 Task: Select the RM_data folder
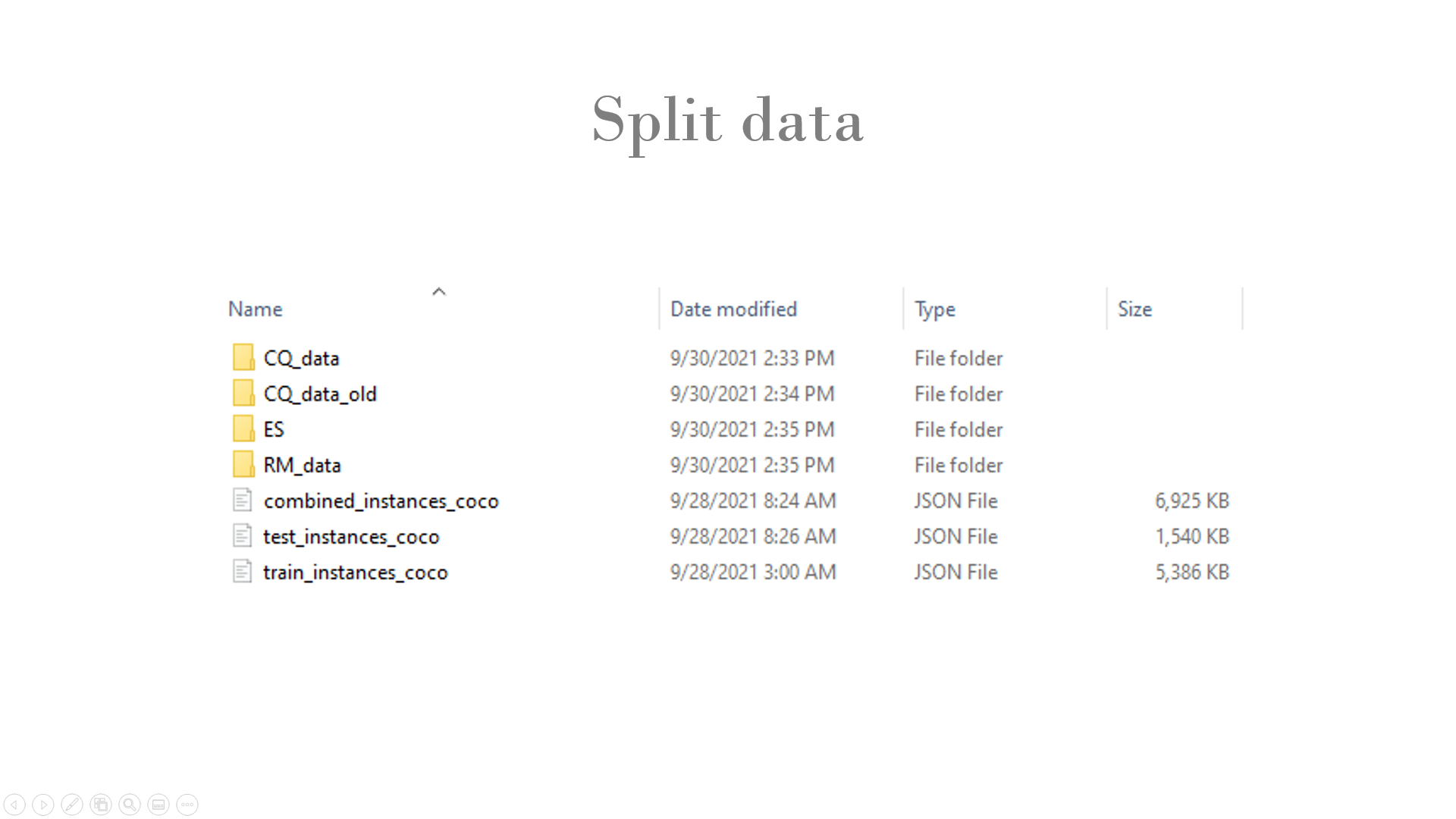[302, 465]
